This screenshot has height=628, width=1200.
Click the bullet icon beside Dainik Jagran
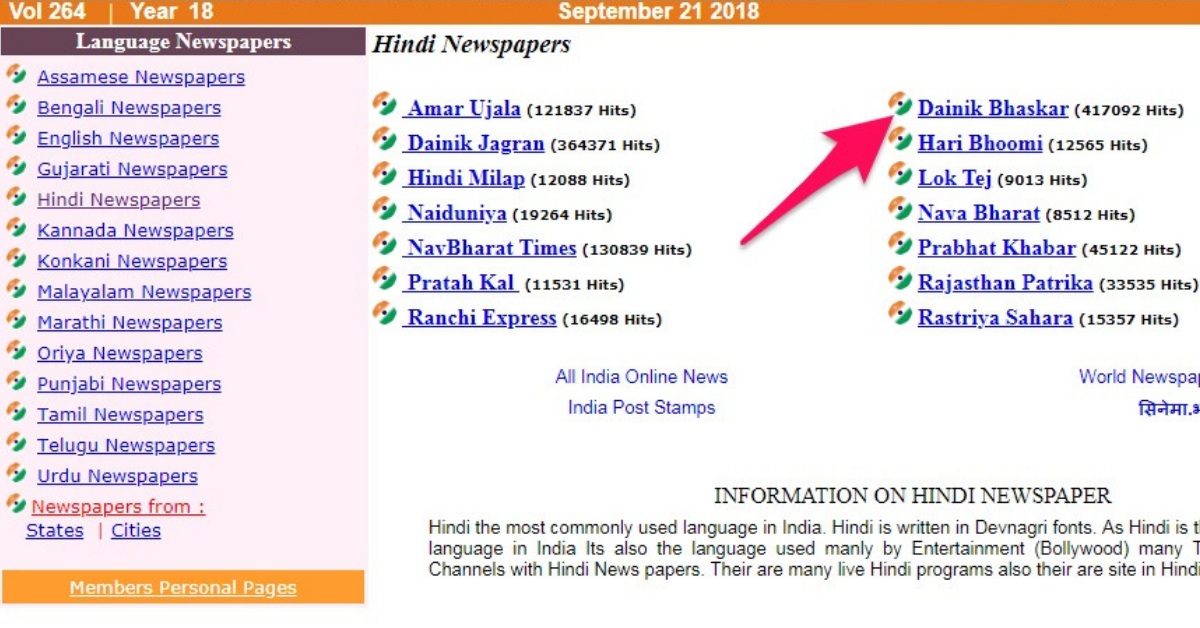coord(385,139)
